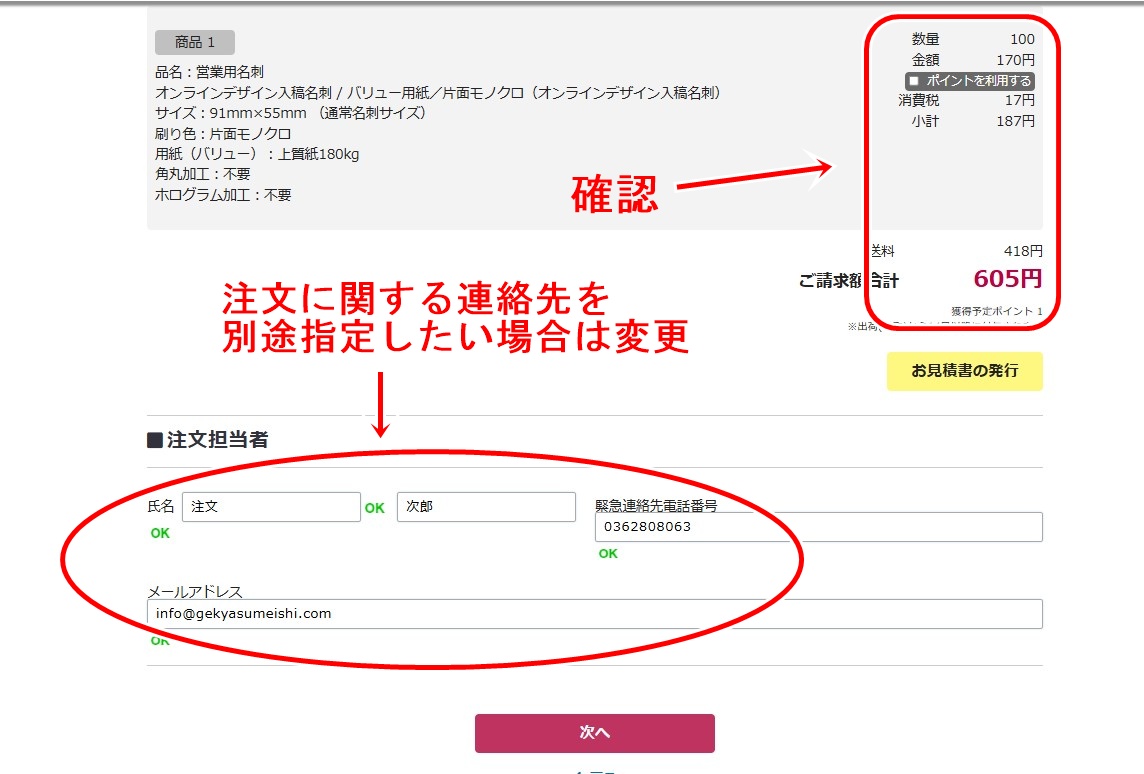Click the 商品 1 badge label
The image size is (1144, 774).
point(194,42)
